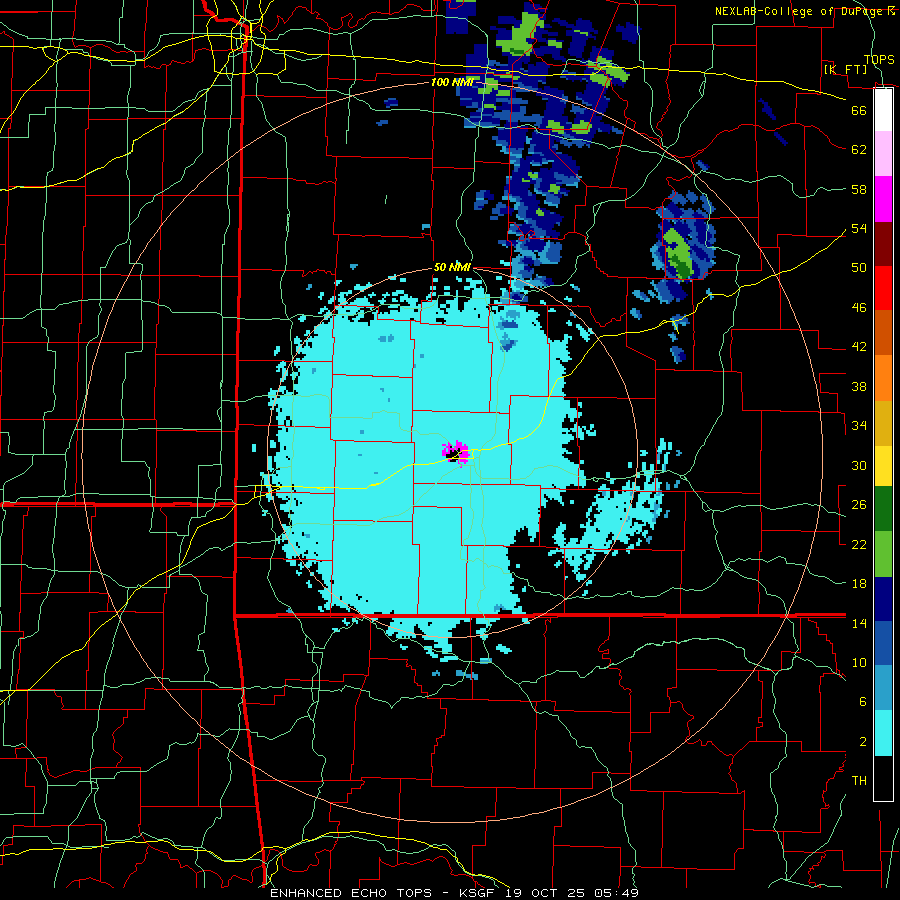The width and height of the screenshot is (900, 900).
Task: Select the yellow legend swatch
Action: tap(883, 466)
